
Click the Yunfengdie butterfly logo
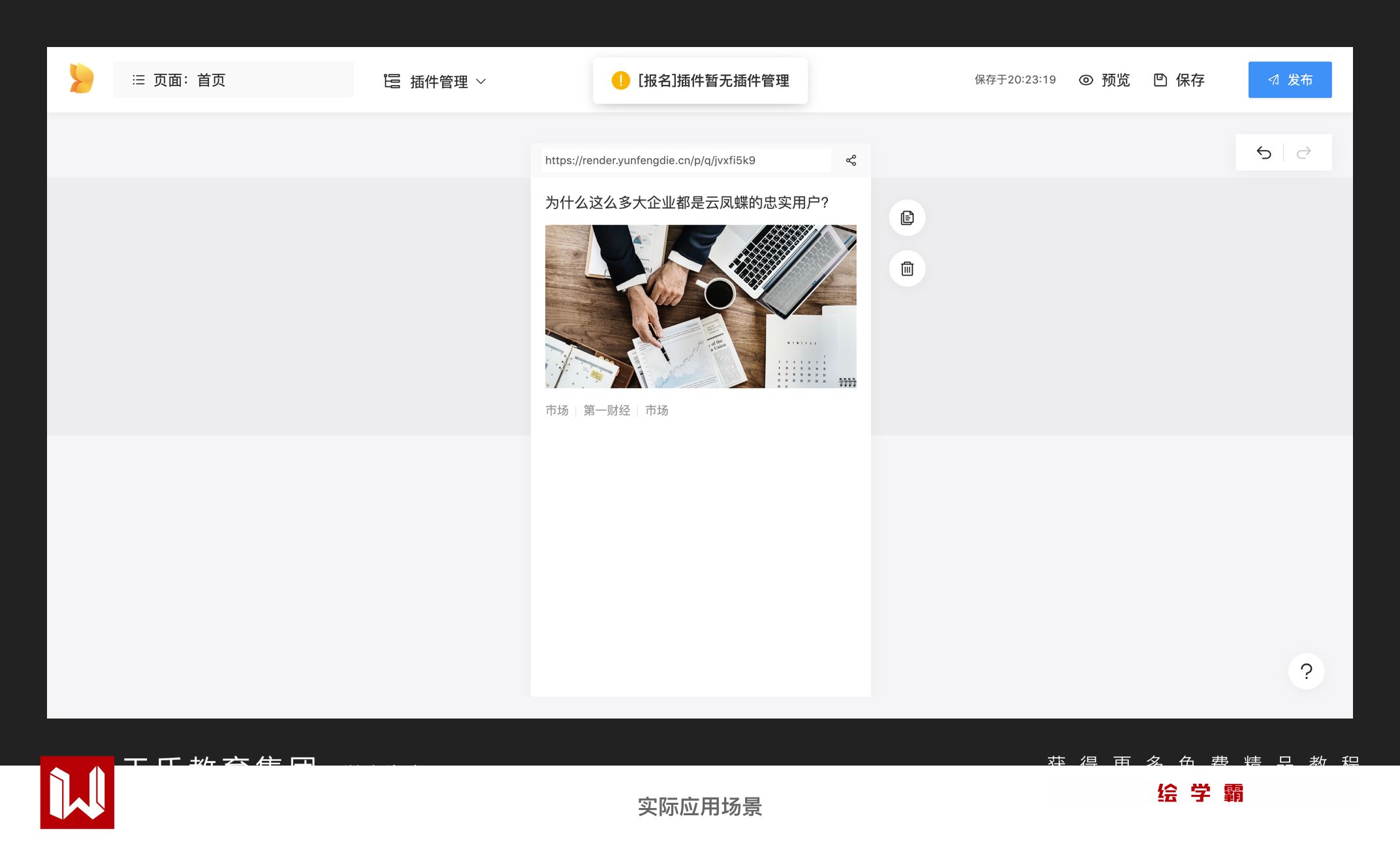coord(82,79)
